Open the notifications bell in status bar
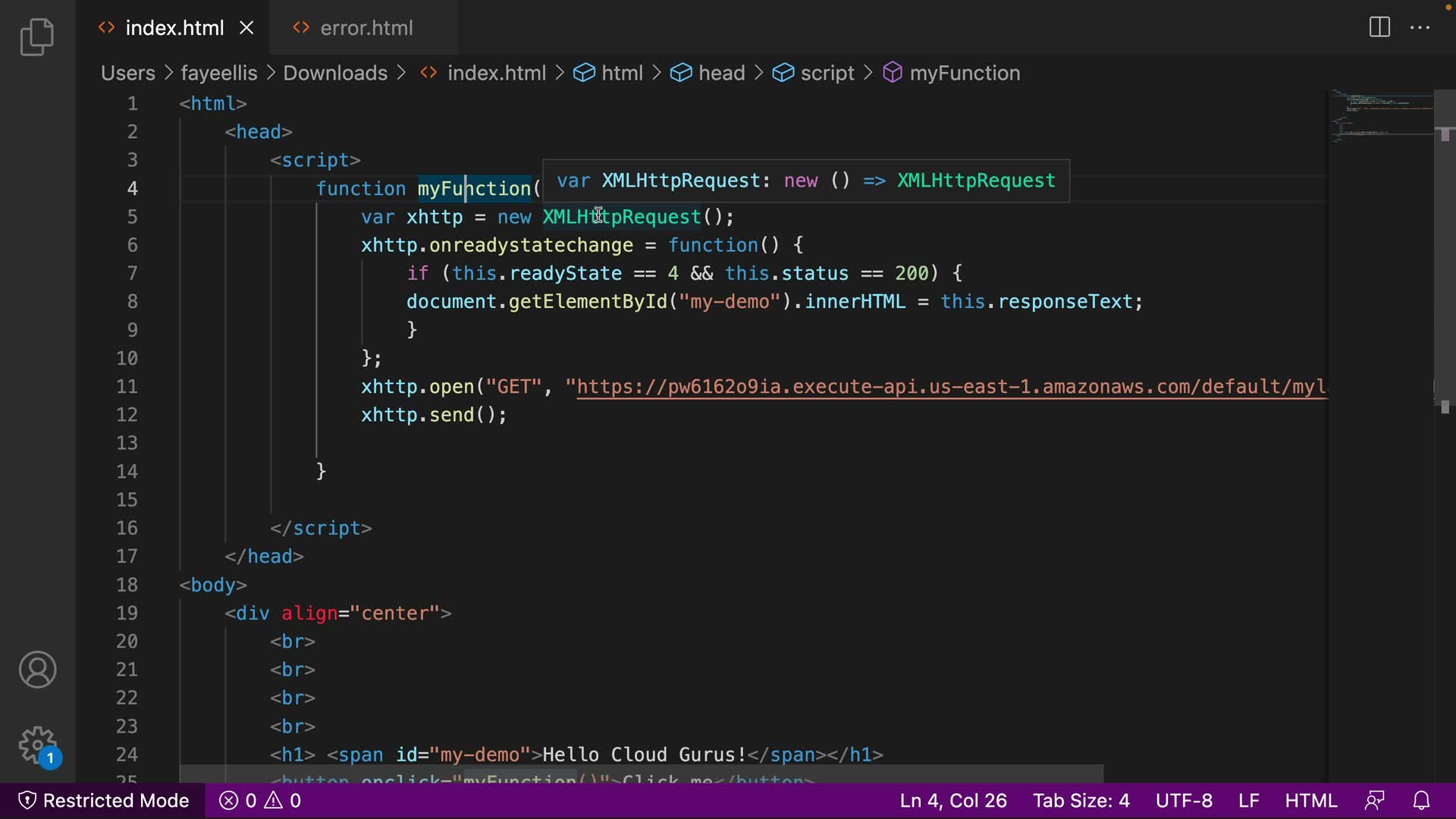This screenshot has width=1456, height=819. [1422, 801]
